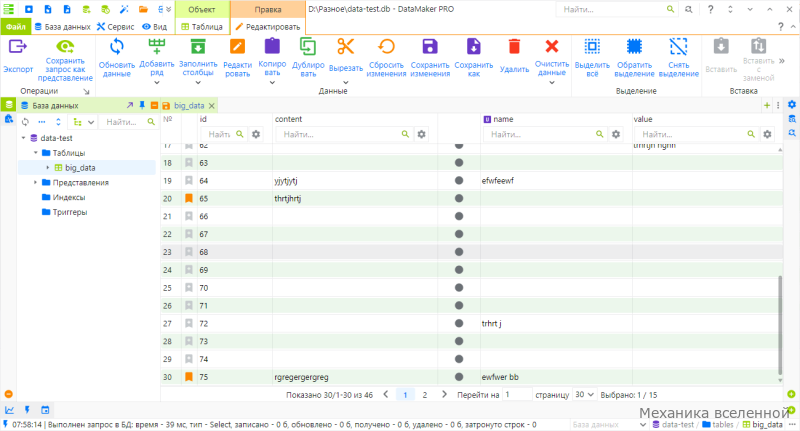Click the red Удалить trash icon

[514, 47]
